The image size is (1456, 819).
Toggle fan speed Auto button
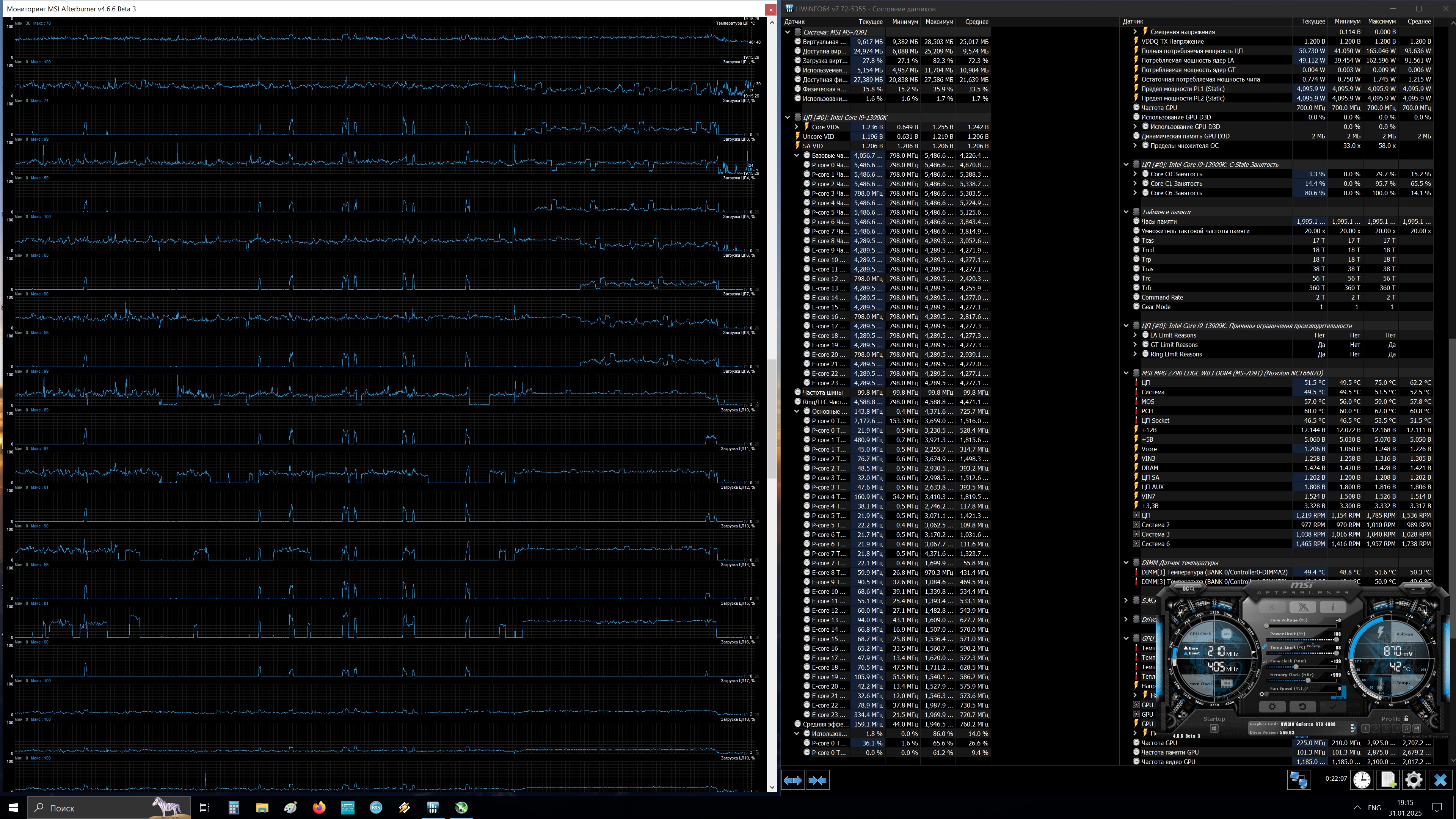tap(1340, 698)
